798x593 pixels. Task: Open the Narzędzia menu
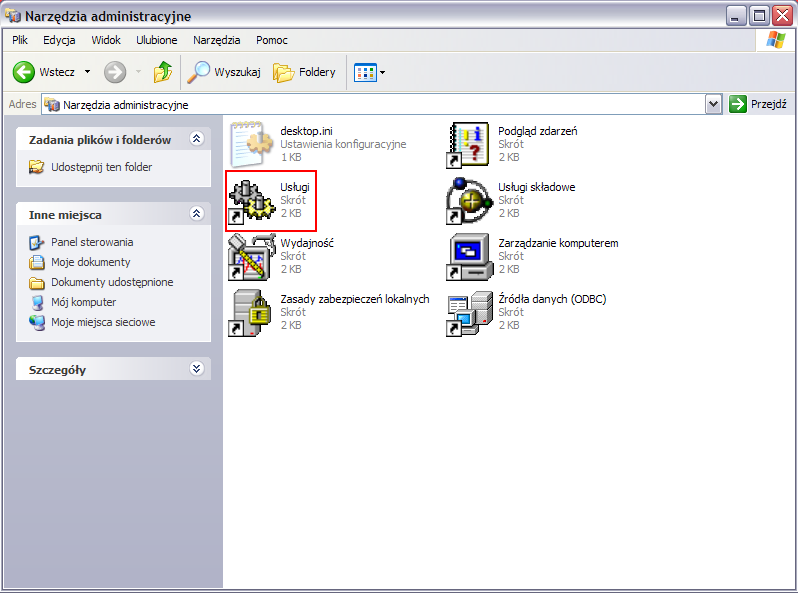tap(216, 40)
